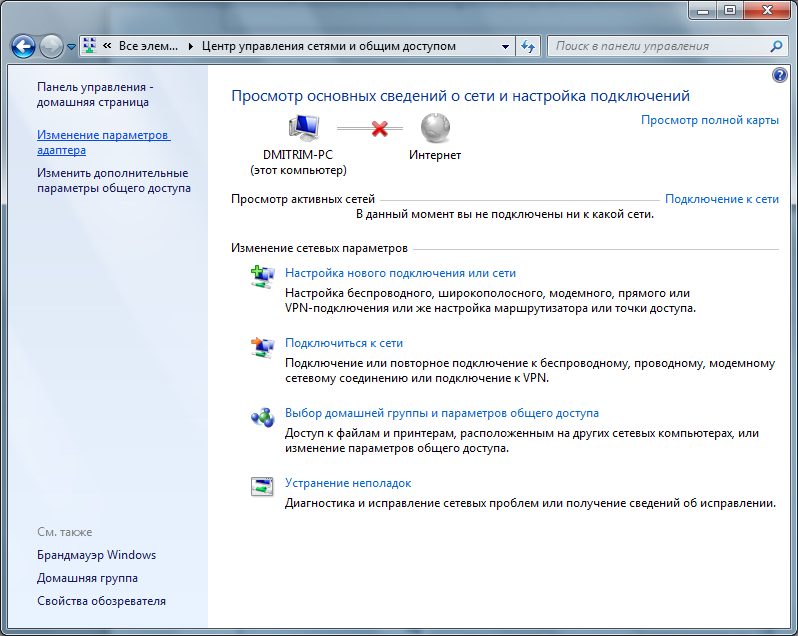The height and width of the screenshot is (636, 798).
Task: Open the address bar history dropdown
Action: pos(505,46)
